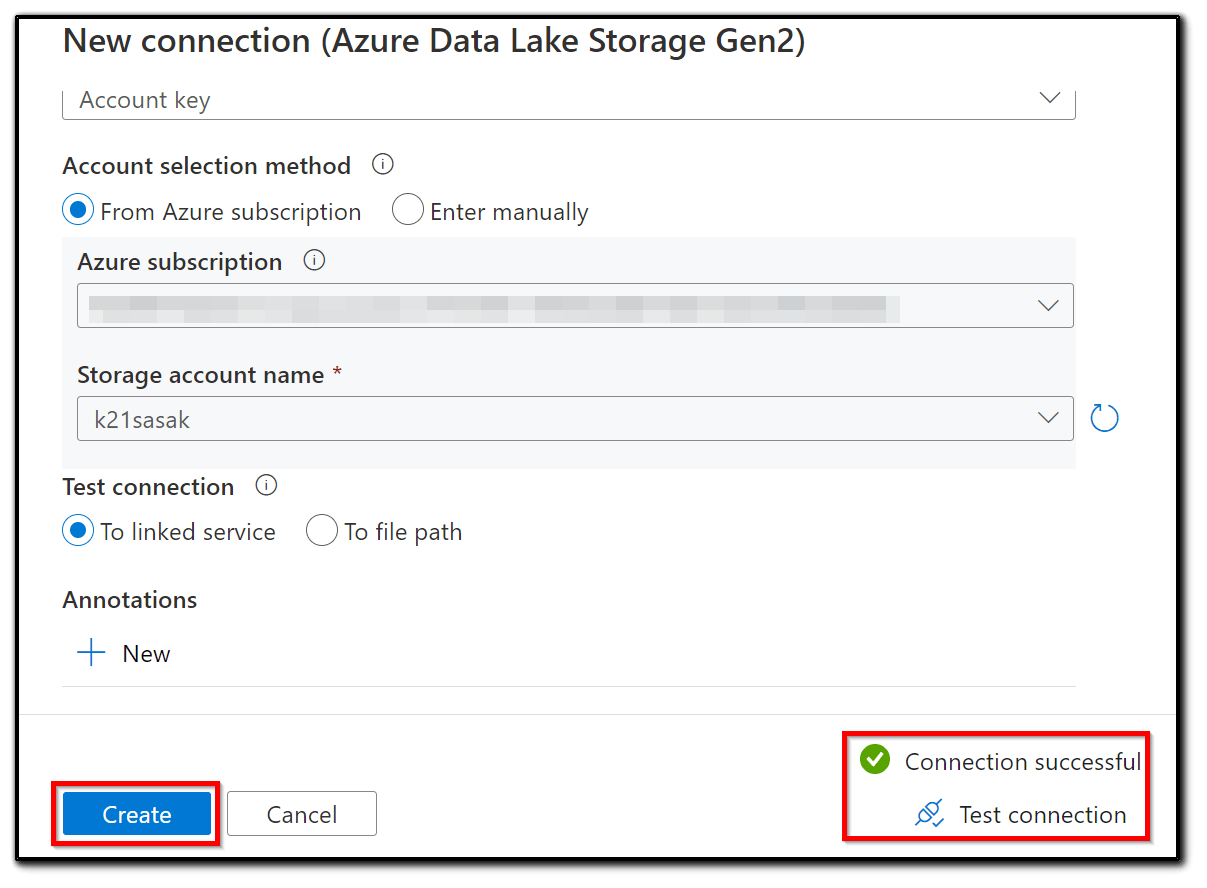Switch account selection to Enter manually
1207x888 pixels.
click(x=408, y=210)
